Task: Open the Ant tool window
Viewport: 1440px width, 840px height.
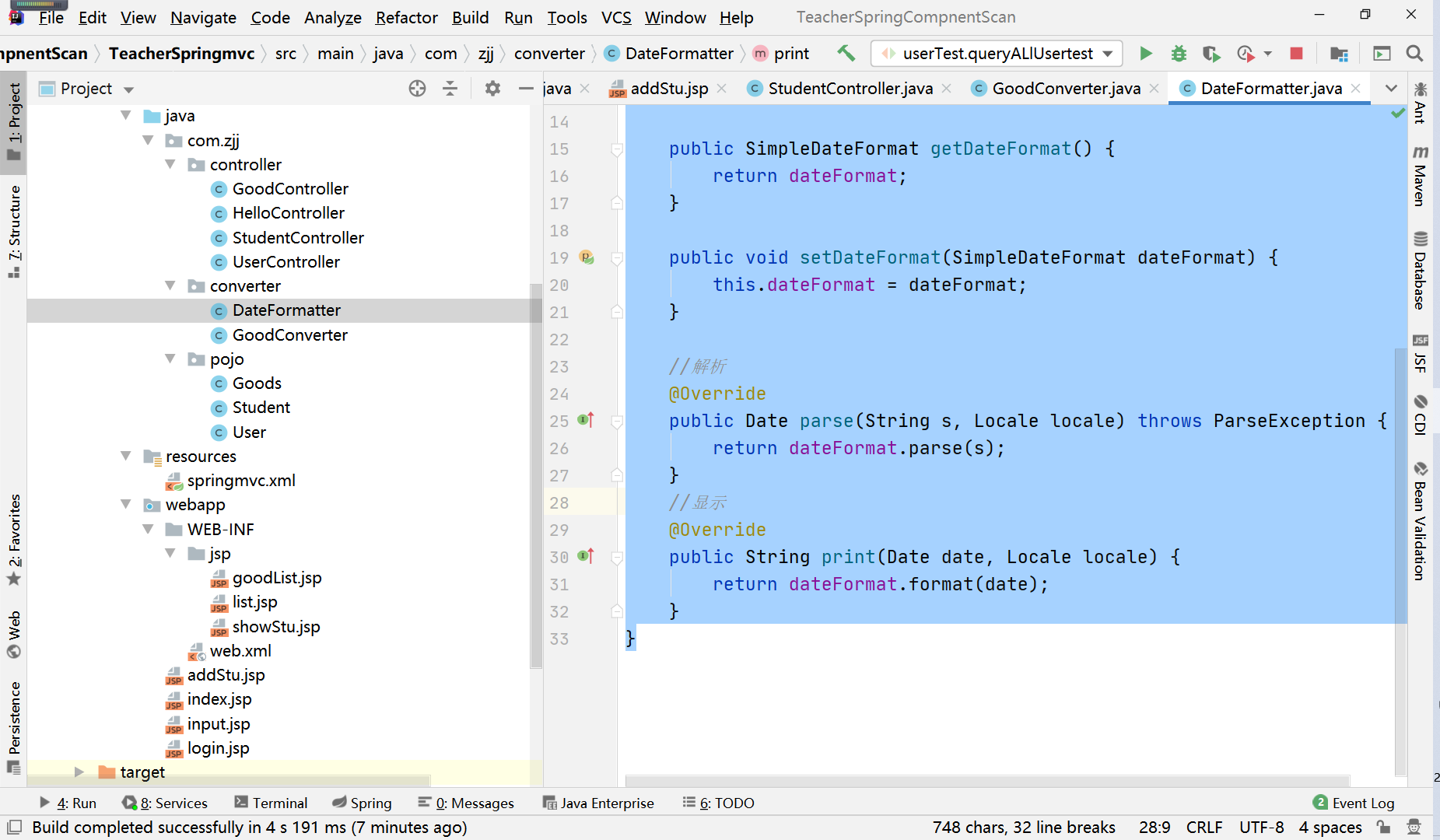Action: tap(1421, 103)
